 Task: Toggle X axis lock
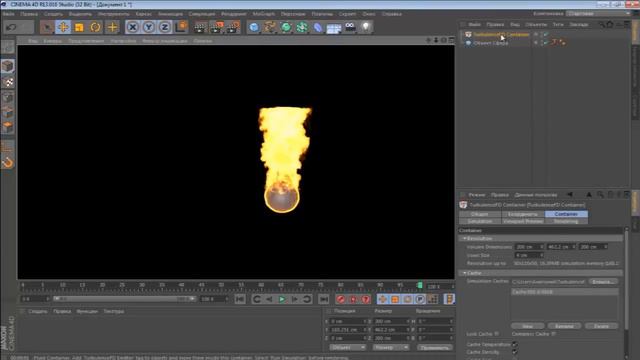pos(132,27)
